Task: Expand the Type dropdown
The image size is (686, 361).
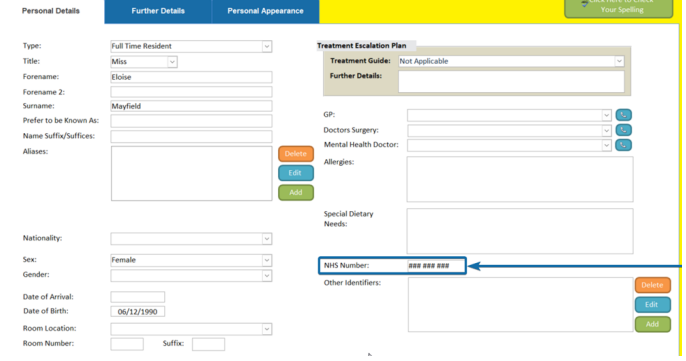Action: (266, 46)
